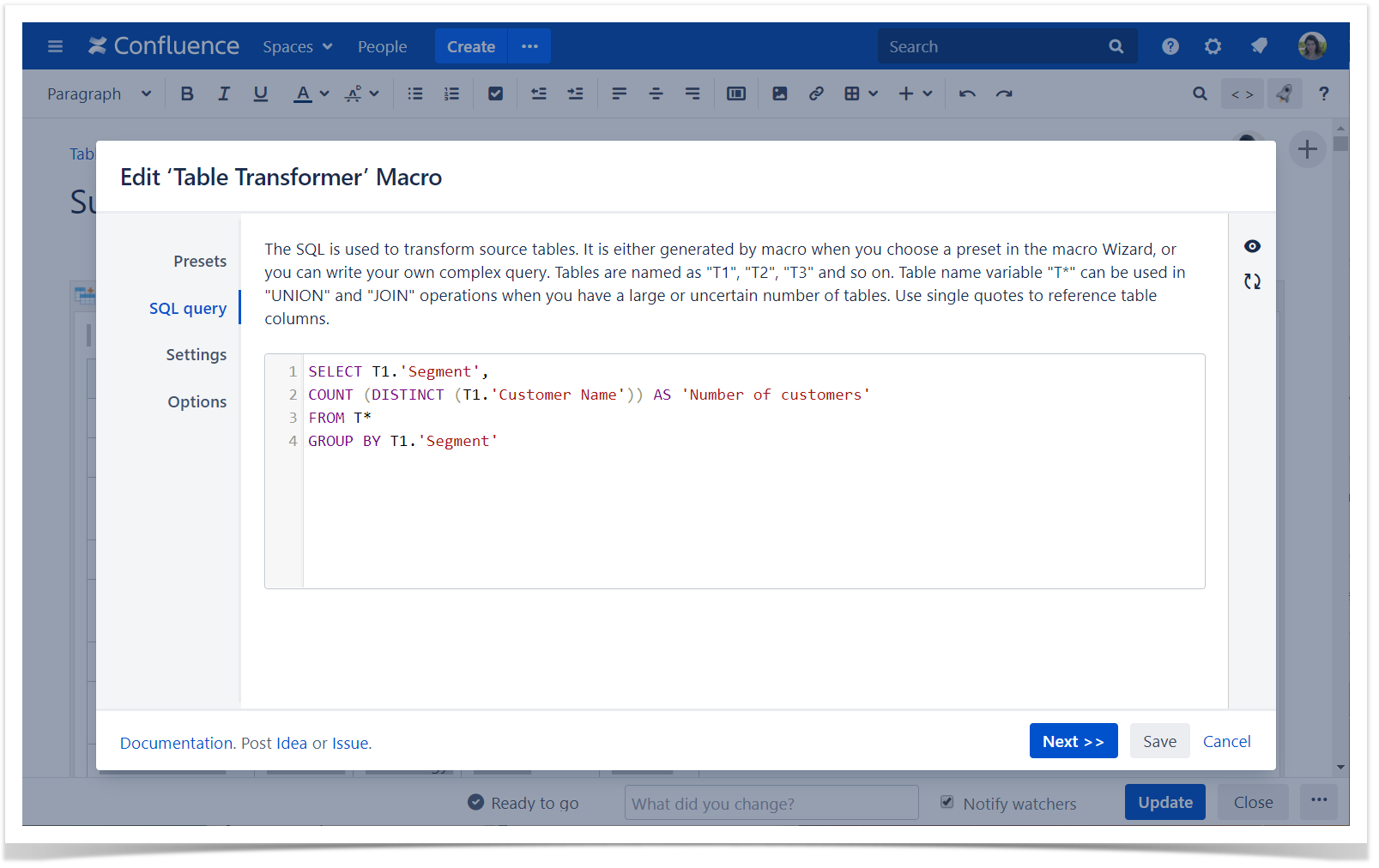Click the preview eye icon in macro dialog
This screenshot has width=1379, height=868.
click(x=1252, y=246)
